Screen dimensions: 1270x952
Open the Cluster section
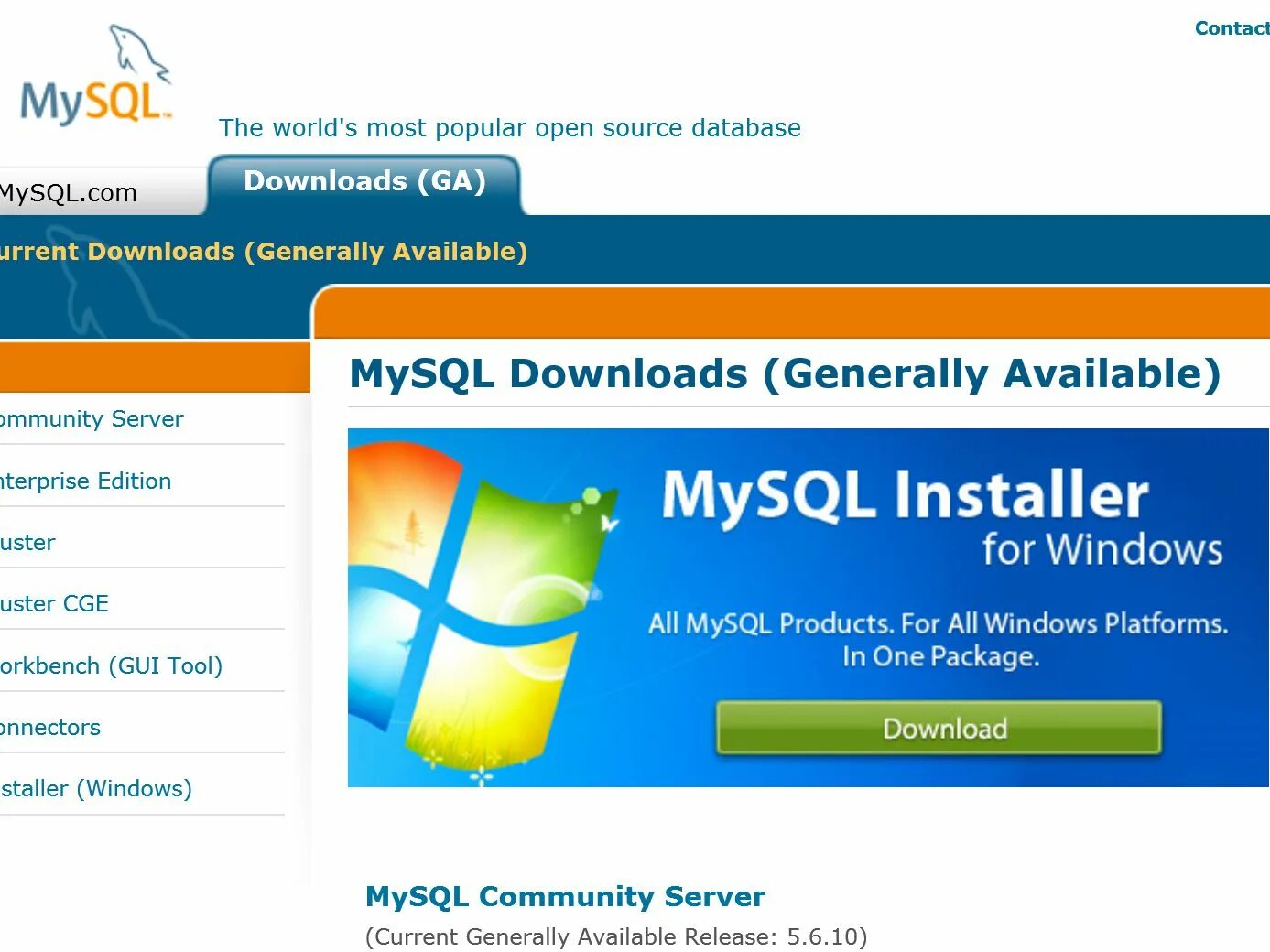point(27,542)
